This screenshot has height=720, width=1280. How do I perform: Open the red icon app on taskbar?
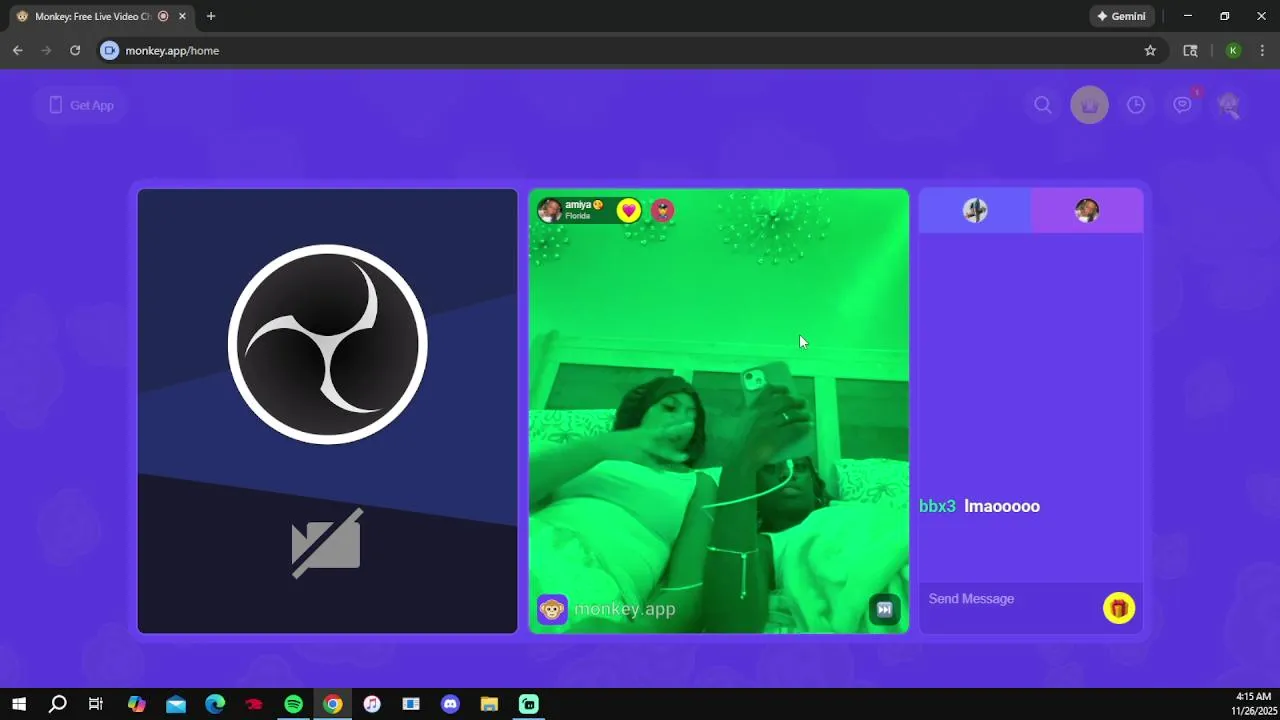(x=254, y=704)
